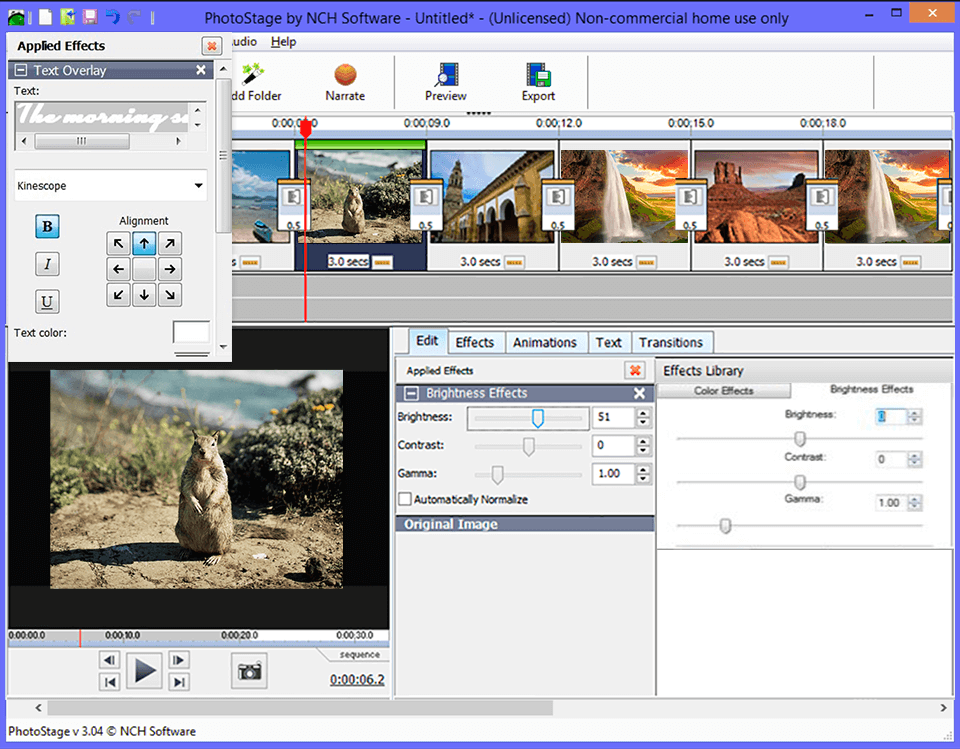Remove the Brightness Effects applied effect
Image resolution: width=960 pixels, height=749 pixels.
point(639,393)
